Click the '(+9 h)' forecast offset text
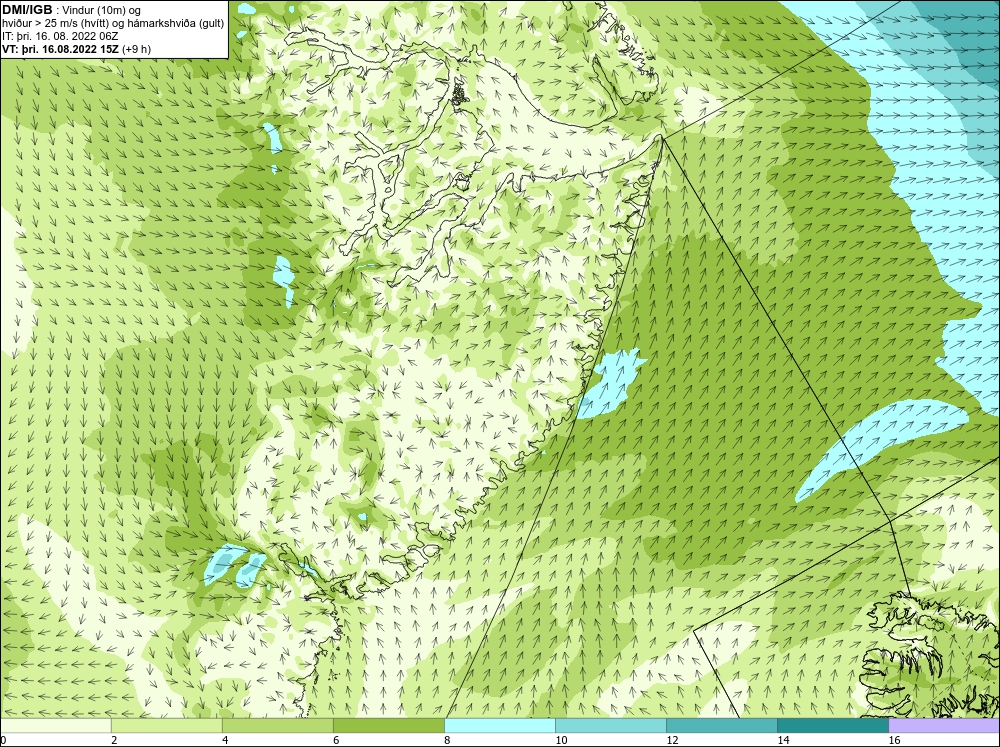Viewport: 1000px width, 747px height. [136, 49]
